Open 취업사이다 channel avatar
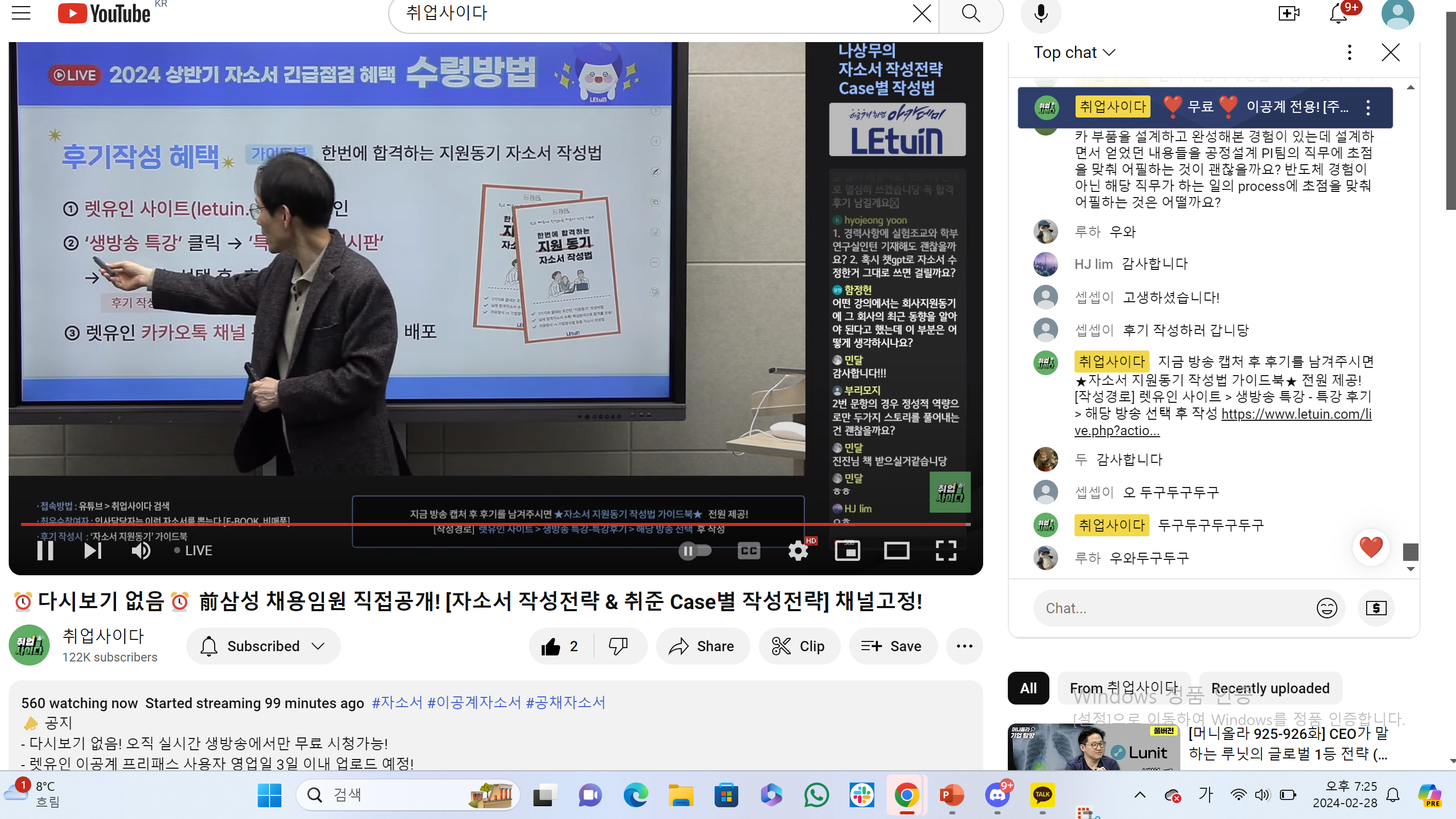Image resolution: width=1456 pixels, height=819 pixels. pos(29,645)
